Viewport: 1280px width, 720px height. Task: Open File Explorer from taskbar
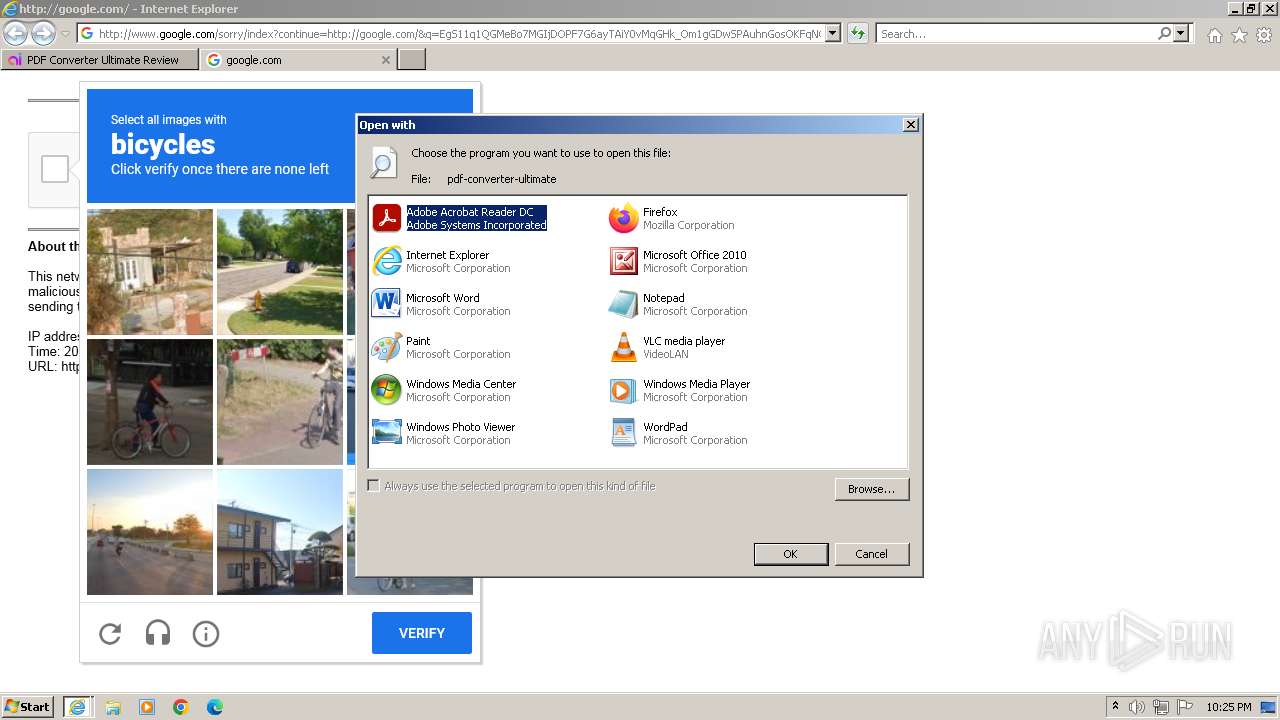[x=113, y=707]
